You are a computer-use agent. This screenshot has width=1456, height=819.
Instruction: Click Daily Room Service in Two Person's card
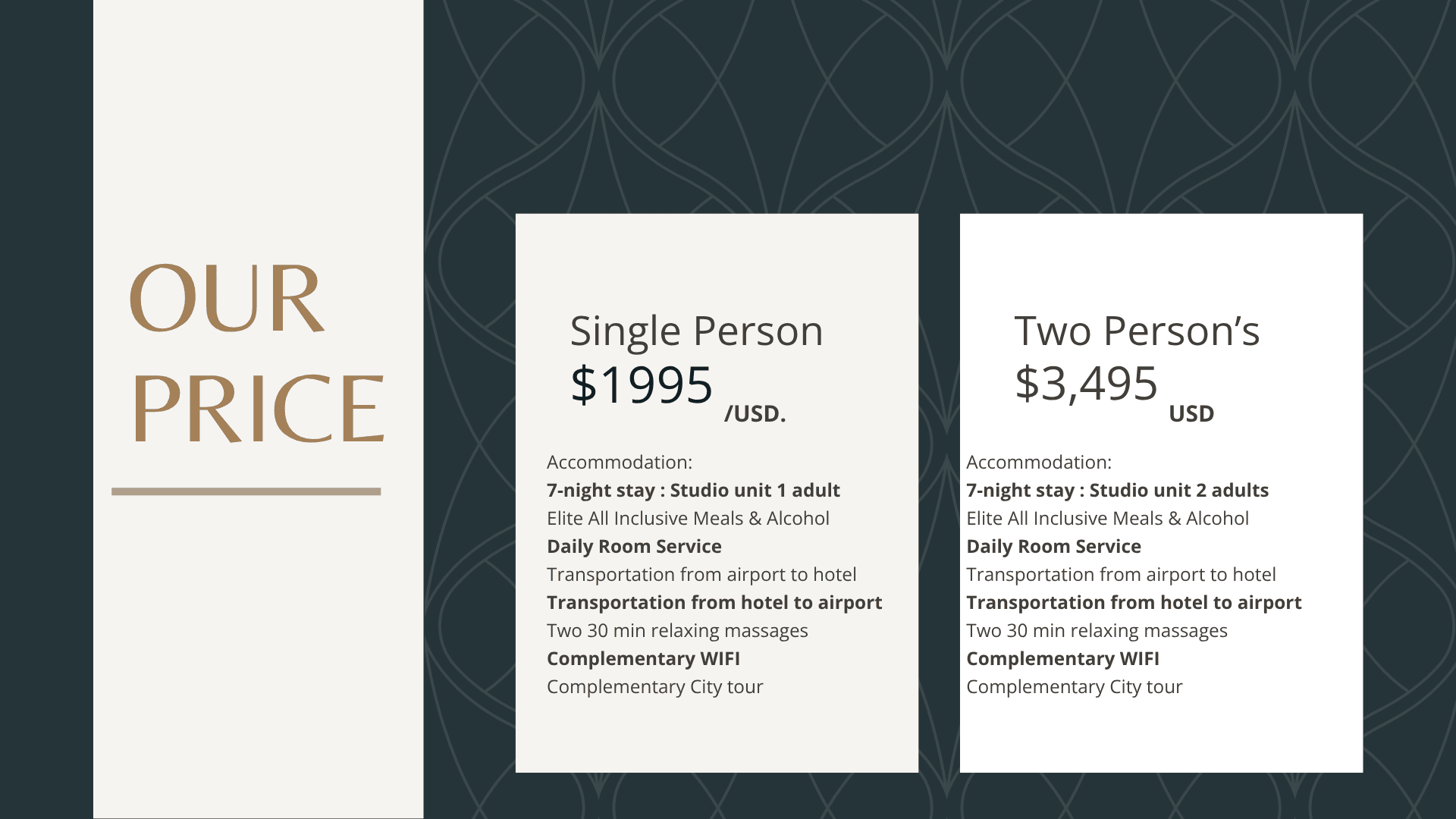coord(1053,547)
